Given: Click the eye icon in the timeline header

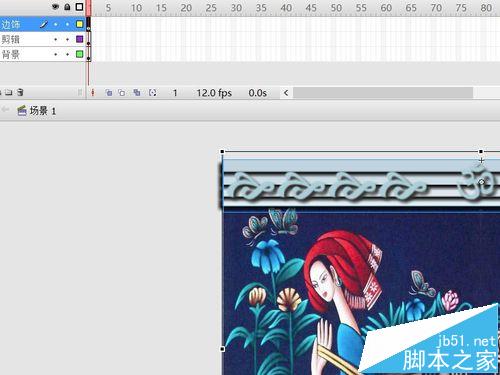Looking at the screenshot, I should [56, 7].
